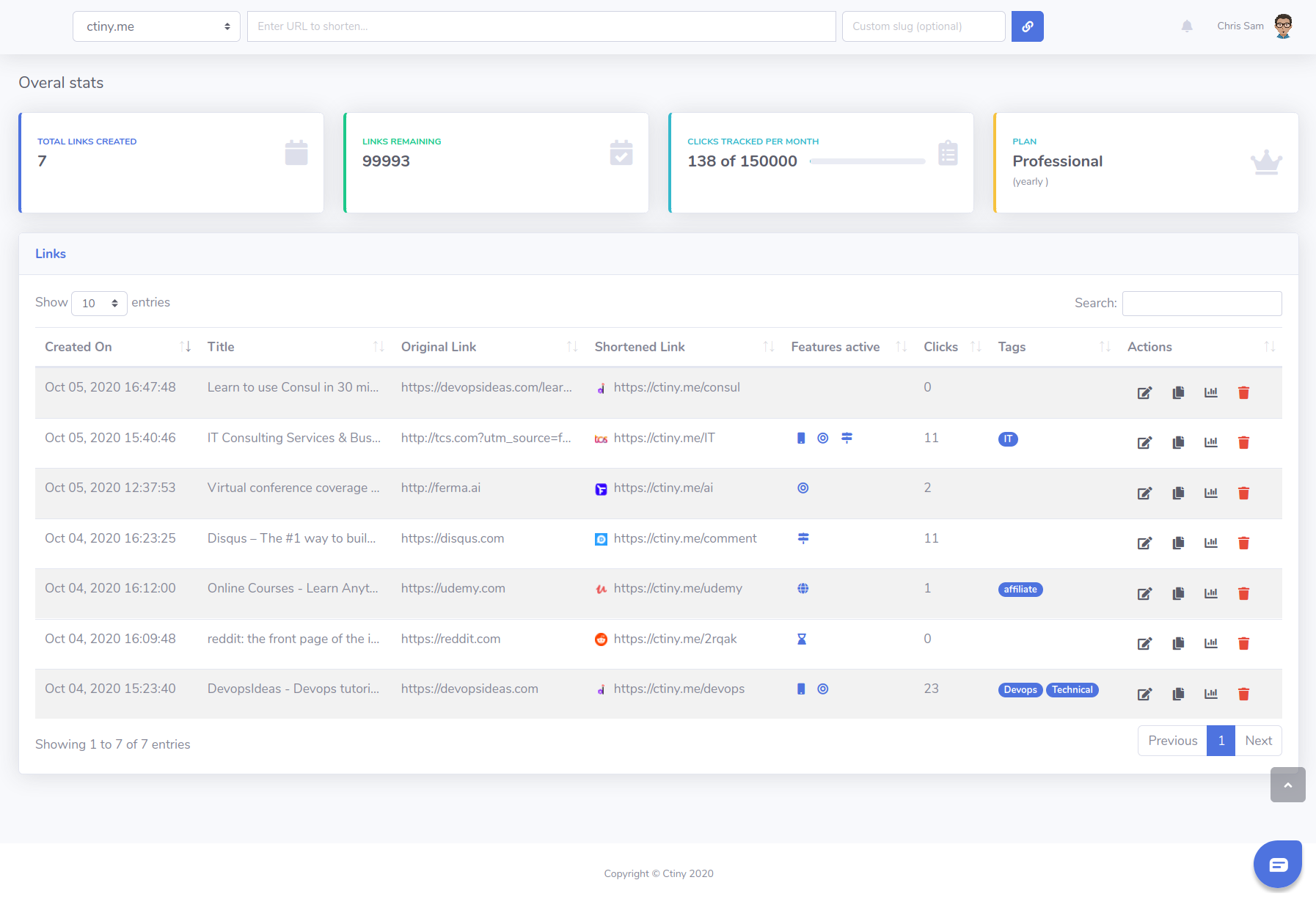Click original link https://udemy.com
This screenshot has height=902, width=1316.
coord(453,589)
